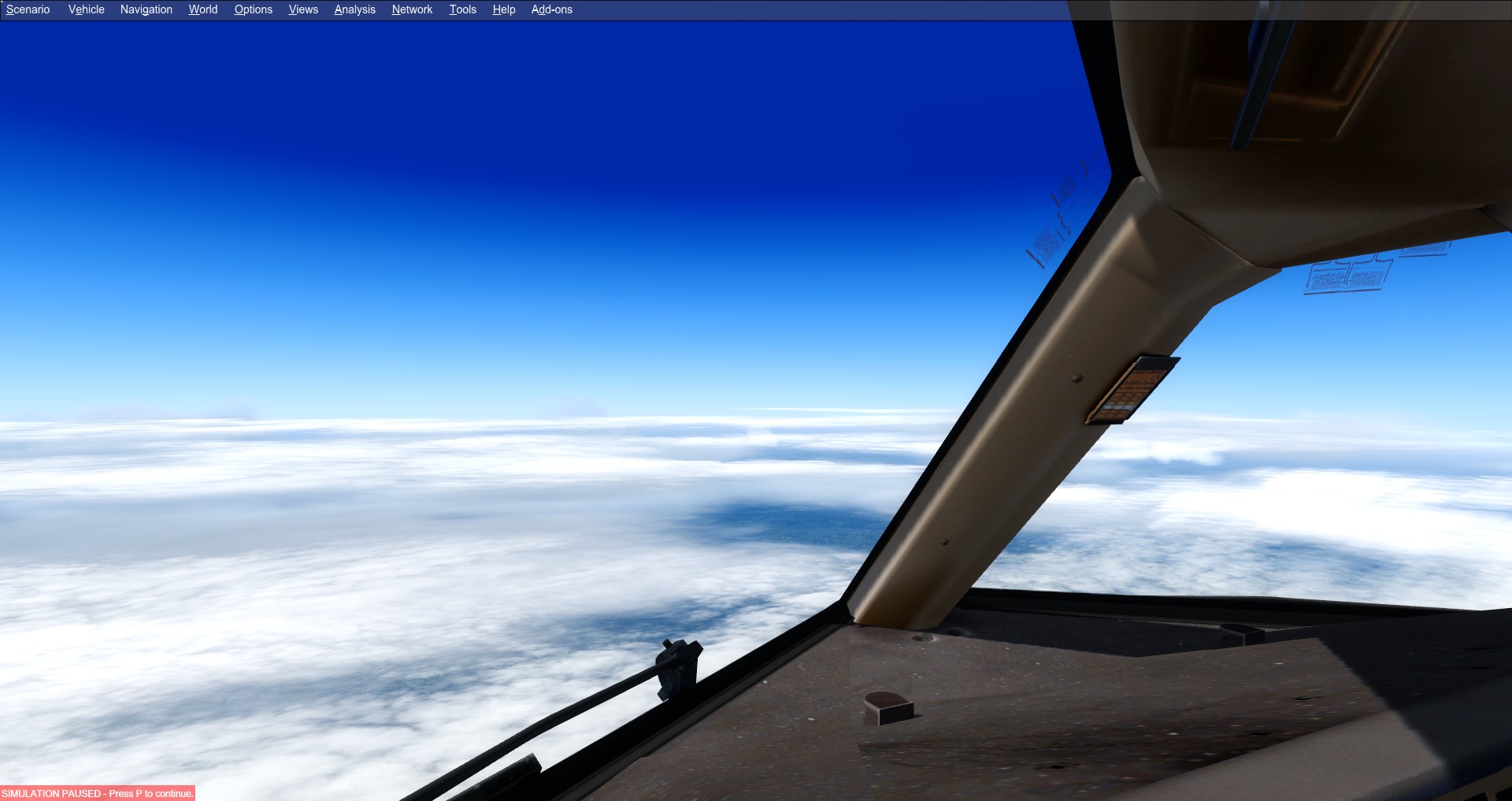Viewport: 1512px width, 801px height.
Task: Click the windshield wiper pivot
Action: tap(679, 666)
